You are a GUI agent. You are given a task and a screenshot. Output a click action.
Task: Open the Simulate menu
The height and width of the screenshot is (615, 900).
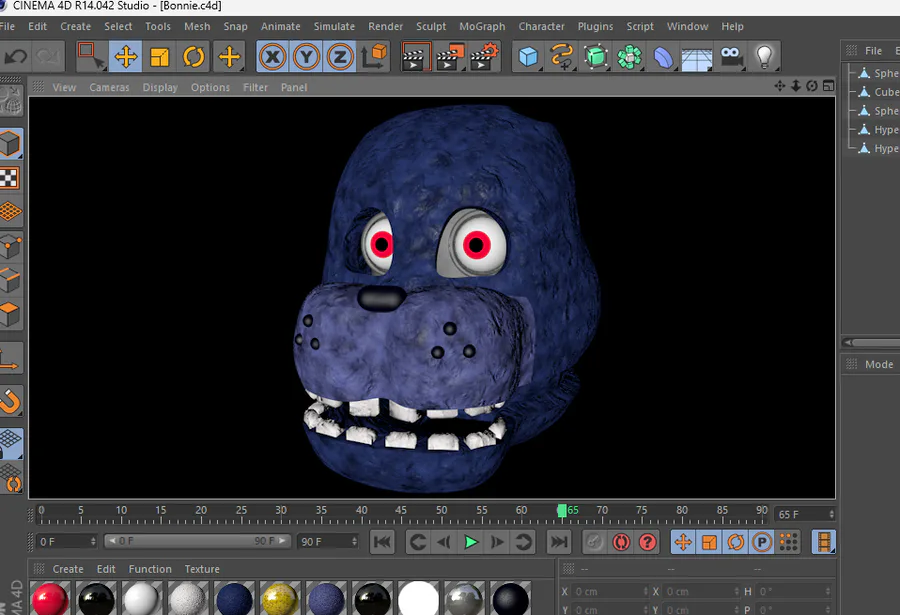coord(334,26)
